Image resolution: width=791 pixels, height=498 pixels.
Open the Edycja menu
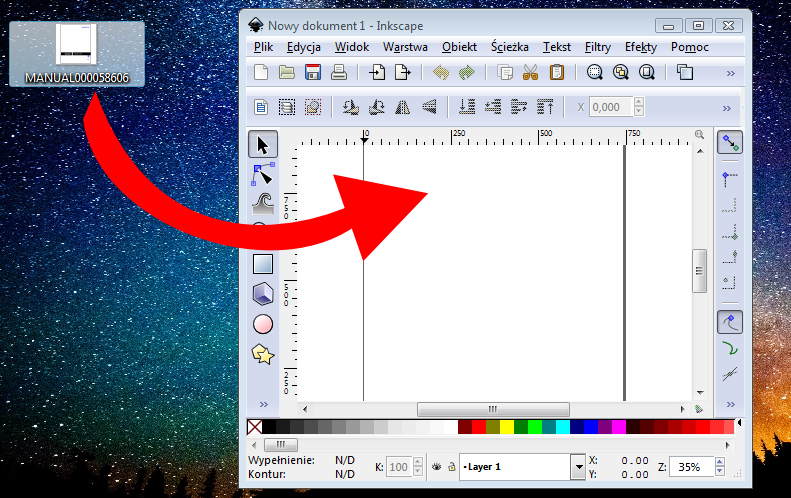(x=304, y=47)
